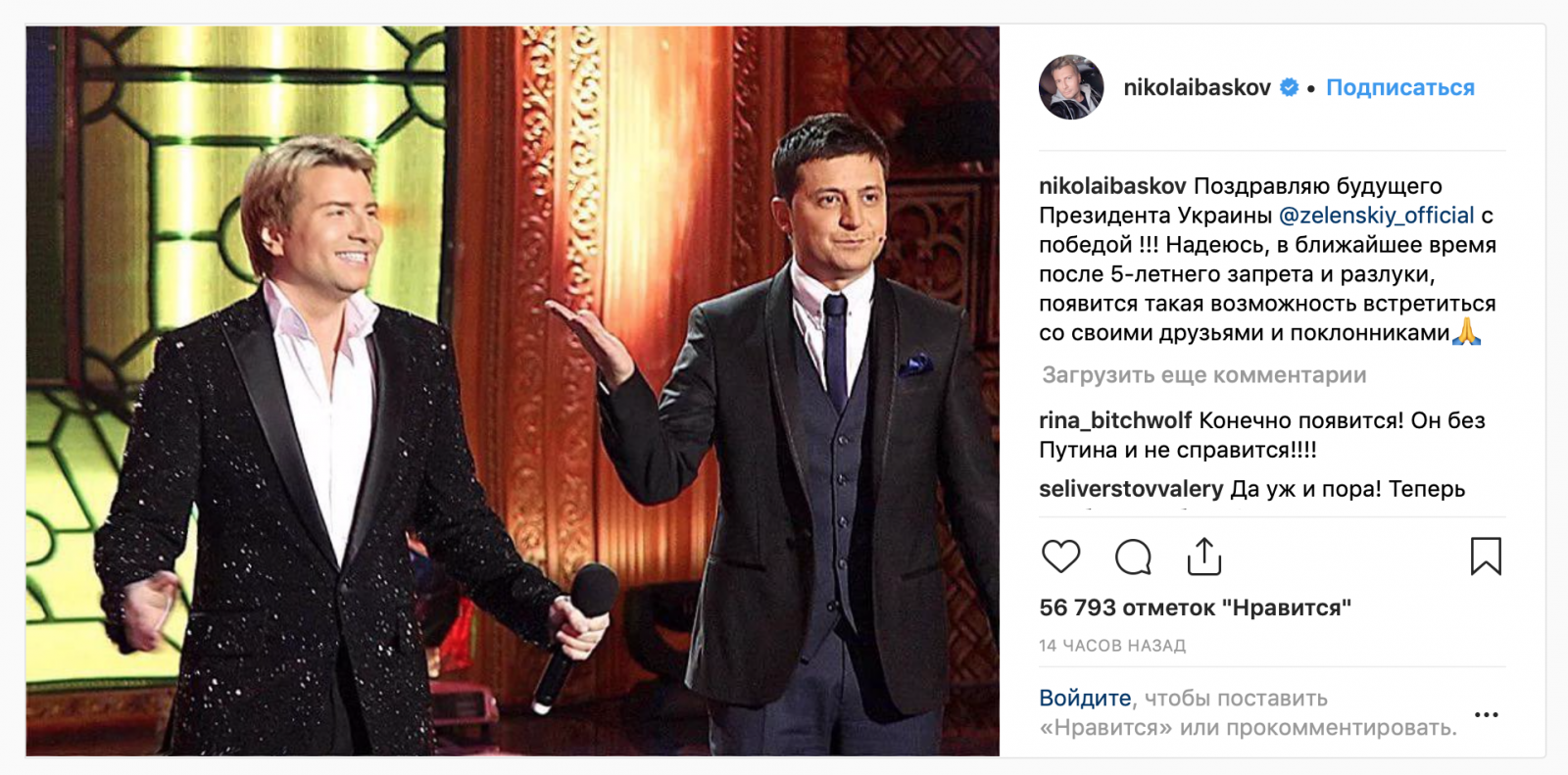Share the post using the upload arrow icon

click(x=1204, y=556)
